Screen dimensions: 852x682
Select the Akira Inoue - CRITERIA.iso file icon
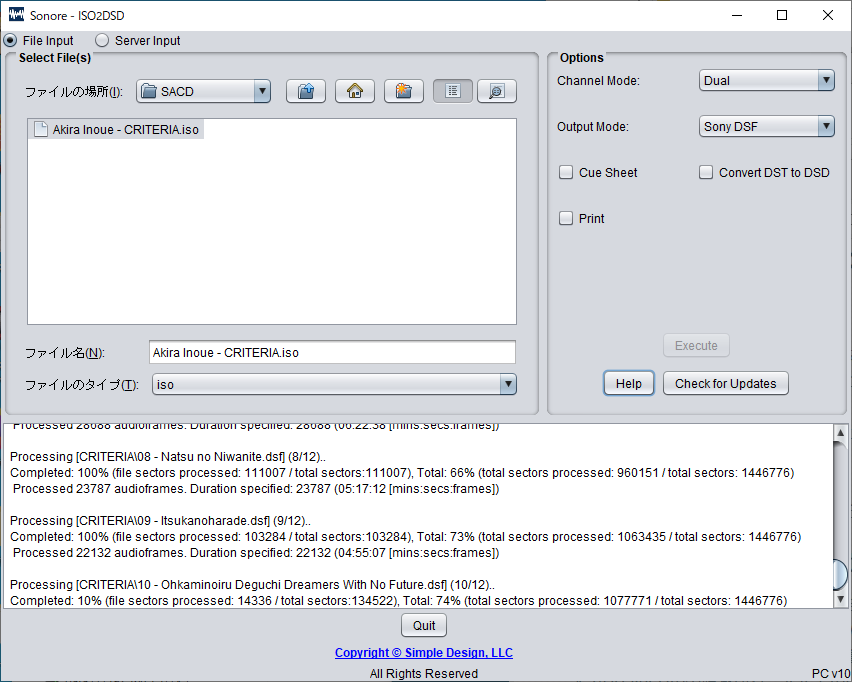pos(41,129)
